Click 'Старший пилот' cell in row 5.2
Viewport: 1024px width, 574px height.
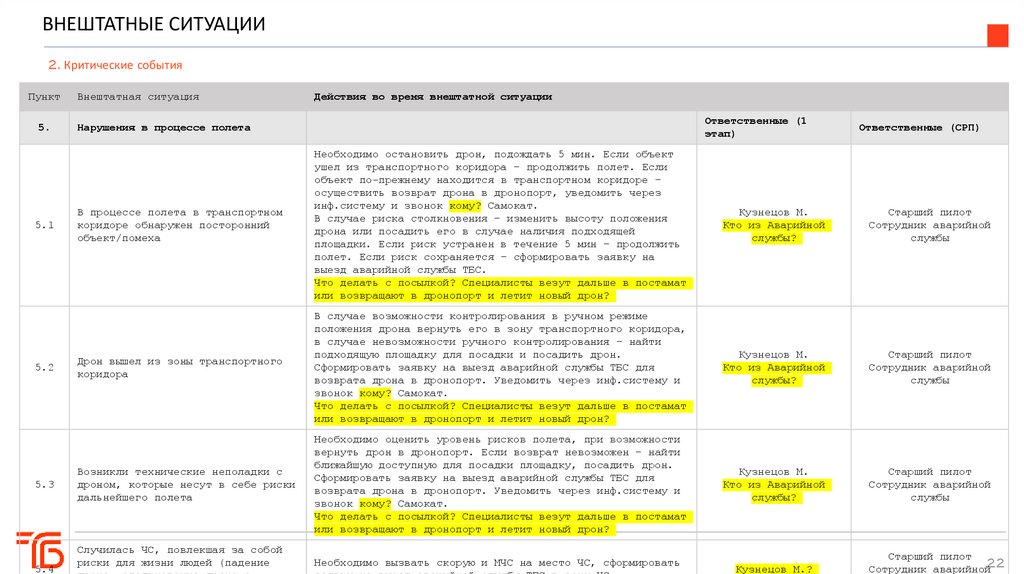click(929, 367)
